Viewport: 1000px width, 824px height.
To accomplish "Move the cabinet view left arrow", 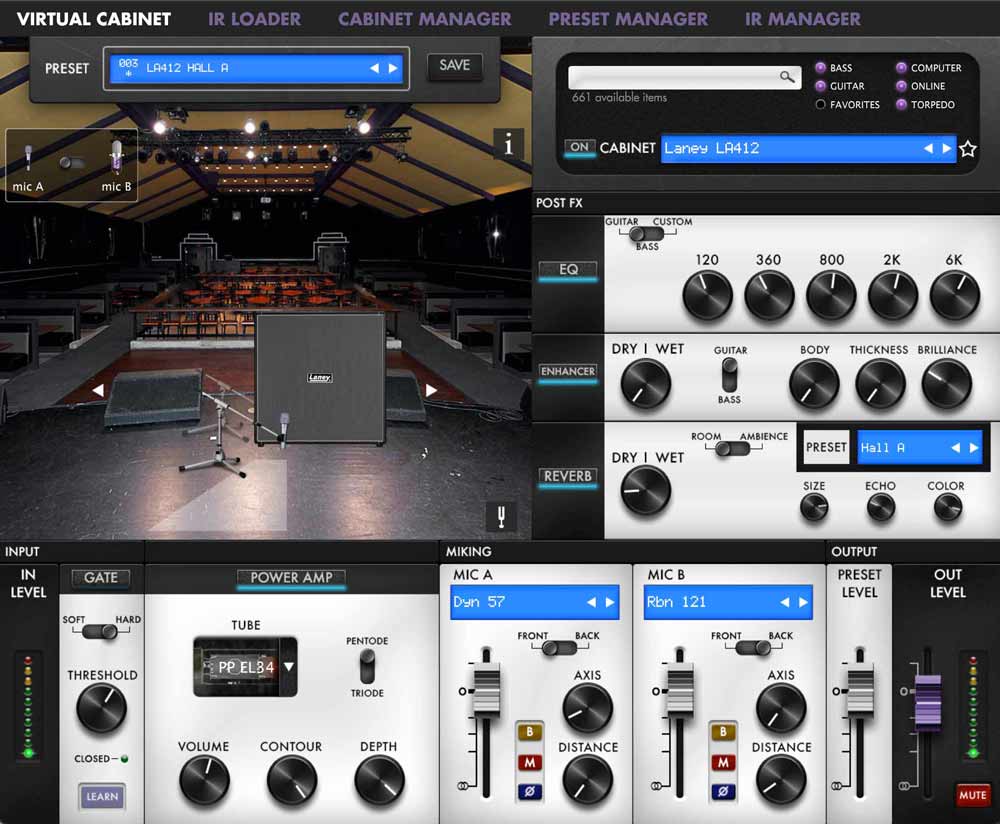I will 98,390.
